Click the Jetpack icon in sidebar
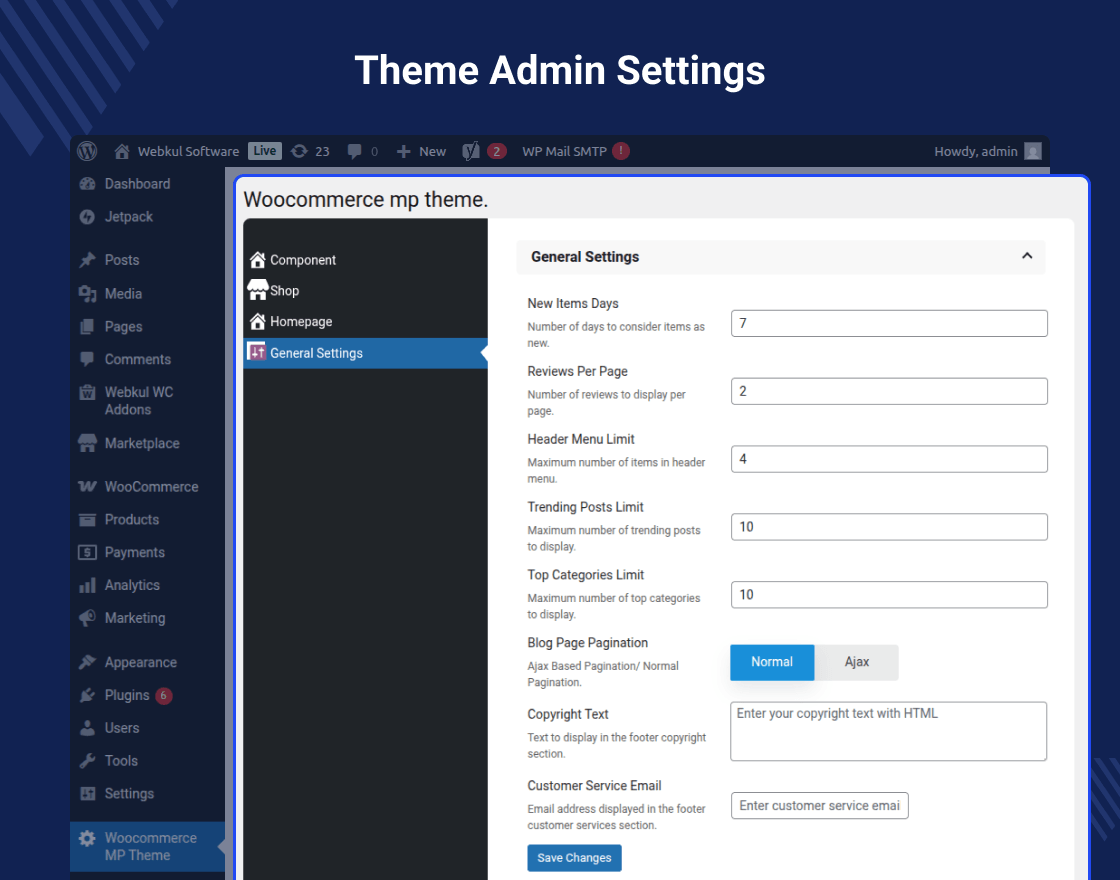 87,216
